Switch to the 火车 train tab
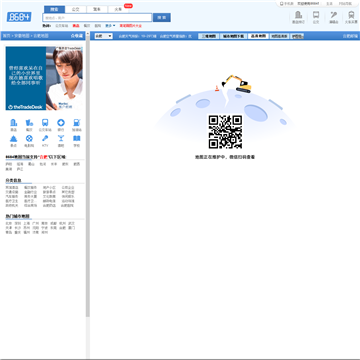360x360 pixels. point(118,9)
